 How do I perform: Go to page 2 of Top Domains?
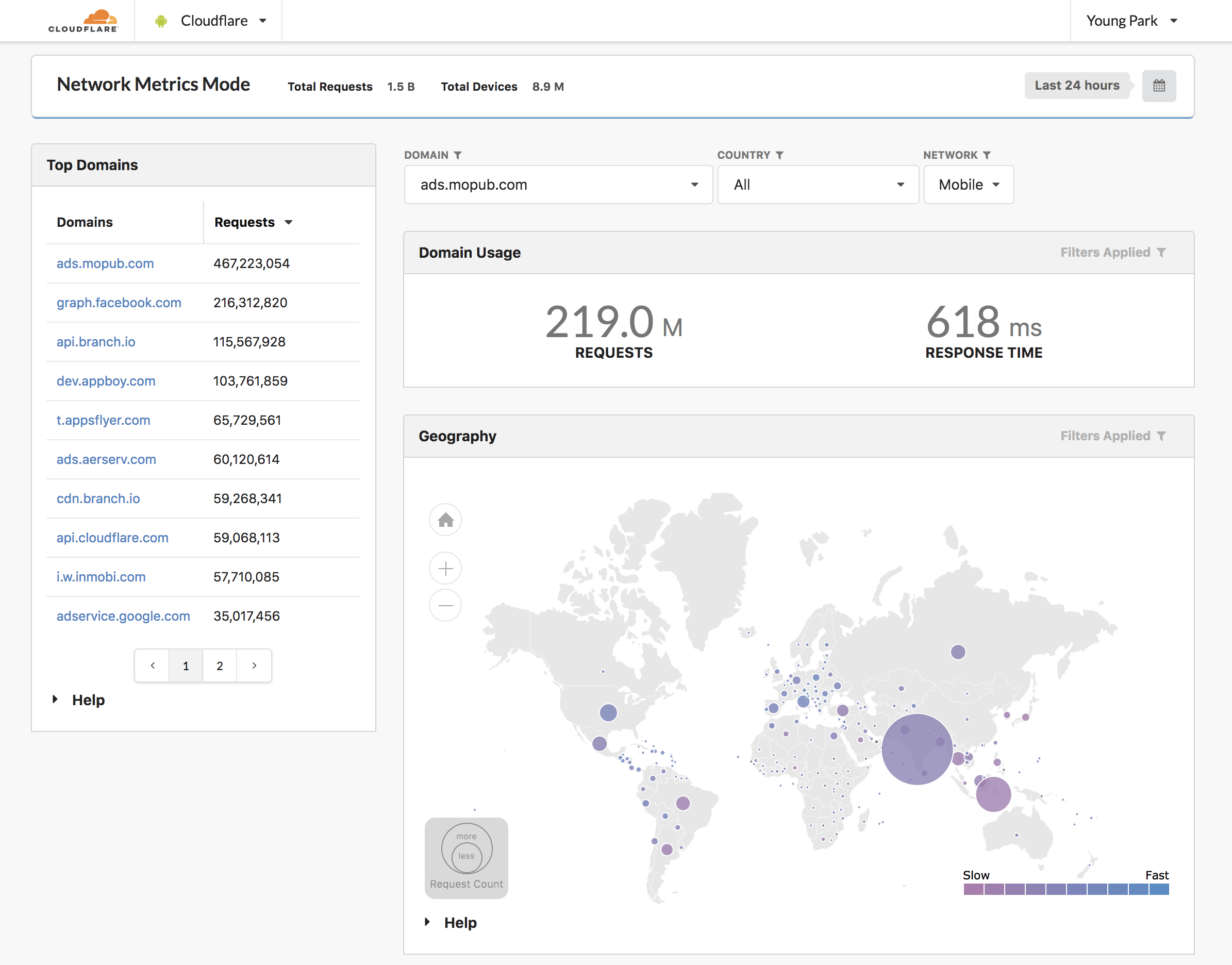pyautogui.click(x=220, y=665)
